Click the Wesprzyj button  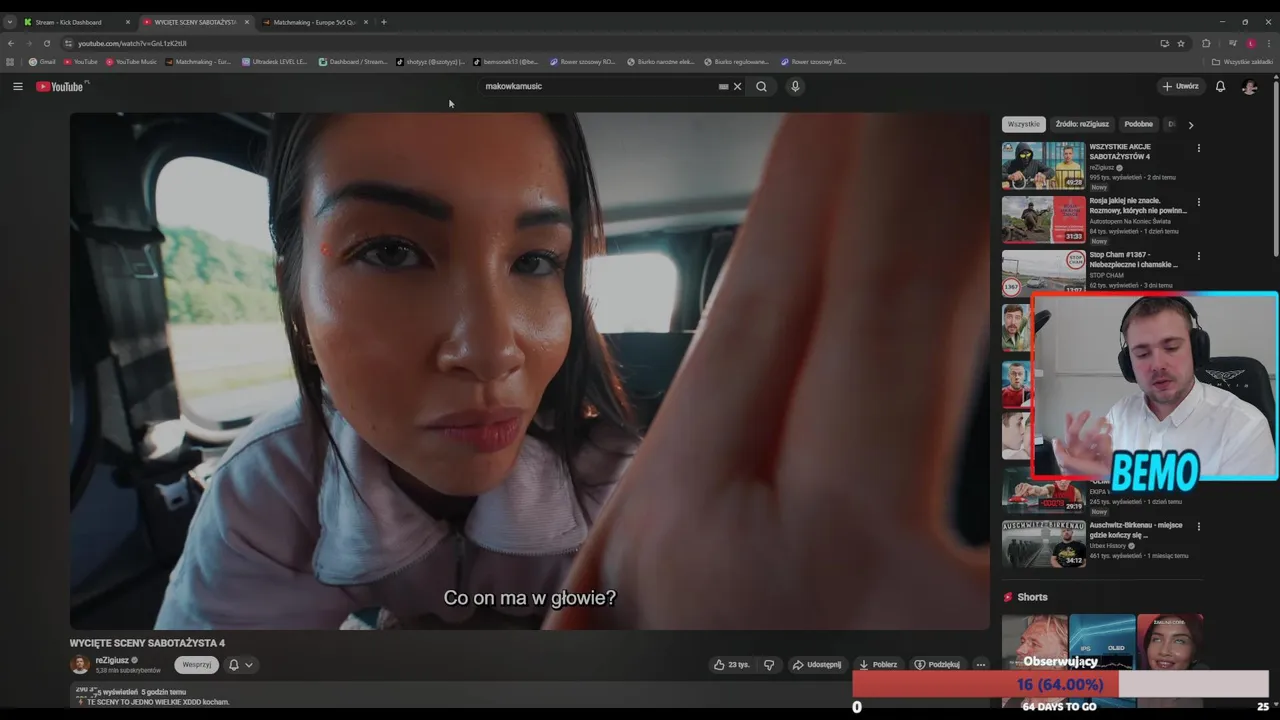tap(197, 665)
